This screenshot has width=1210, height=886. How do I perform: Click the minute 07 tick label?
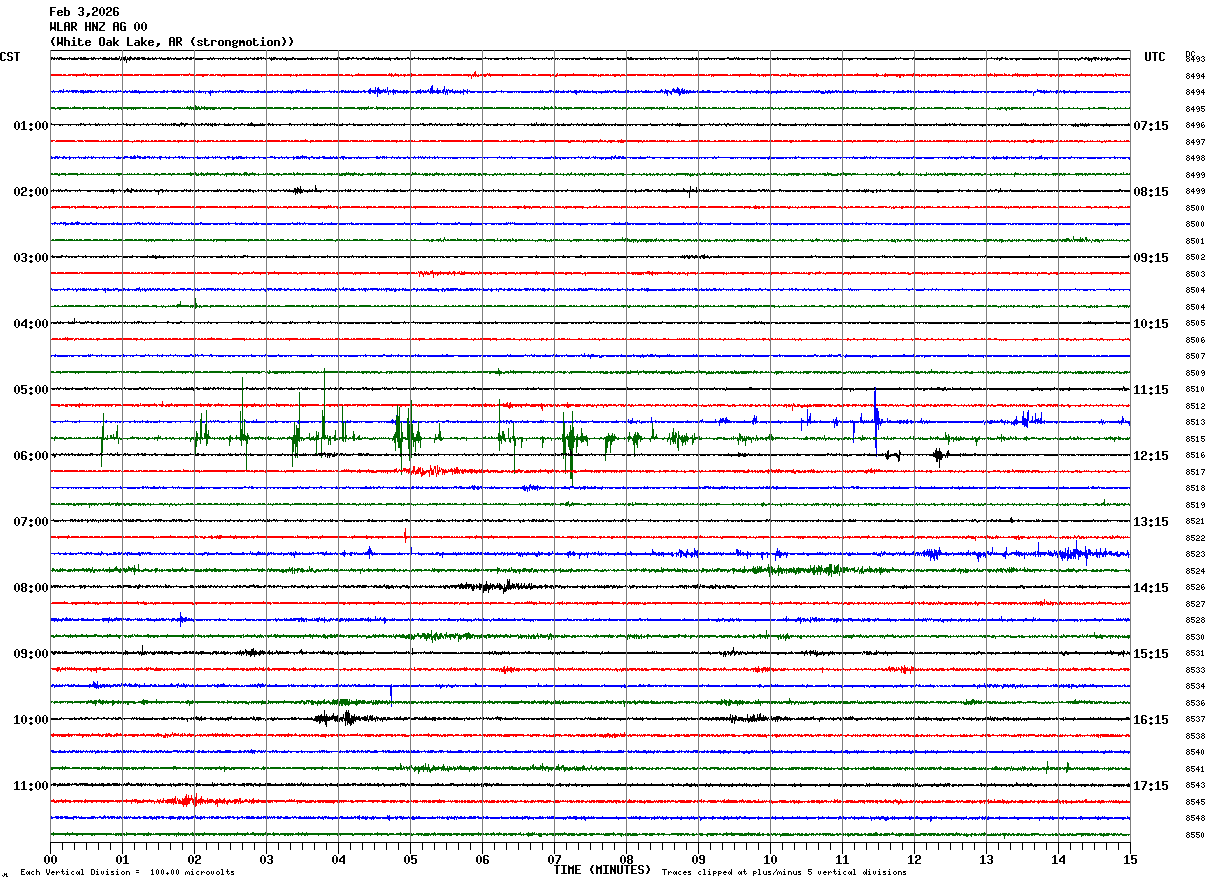pos(554,859)
